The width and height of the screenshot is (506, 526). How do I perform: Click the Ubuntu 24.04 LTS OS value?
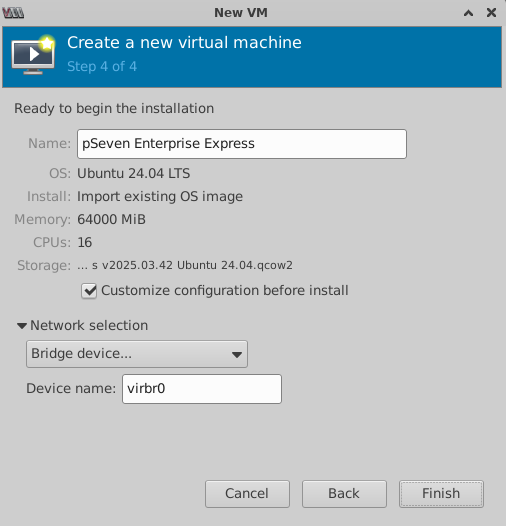pyautogui.click(x=134, y=173)
